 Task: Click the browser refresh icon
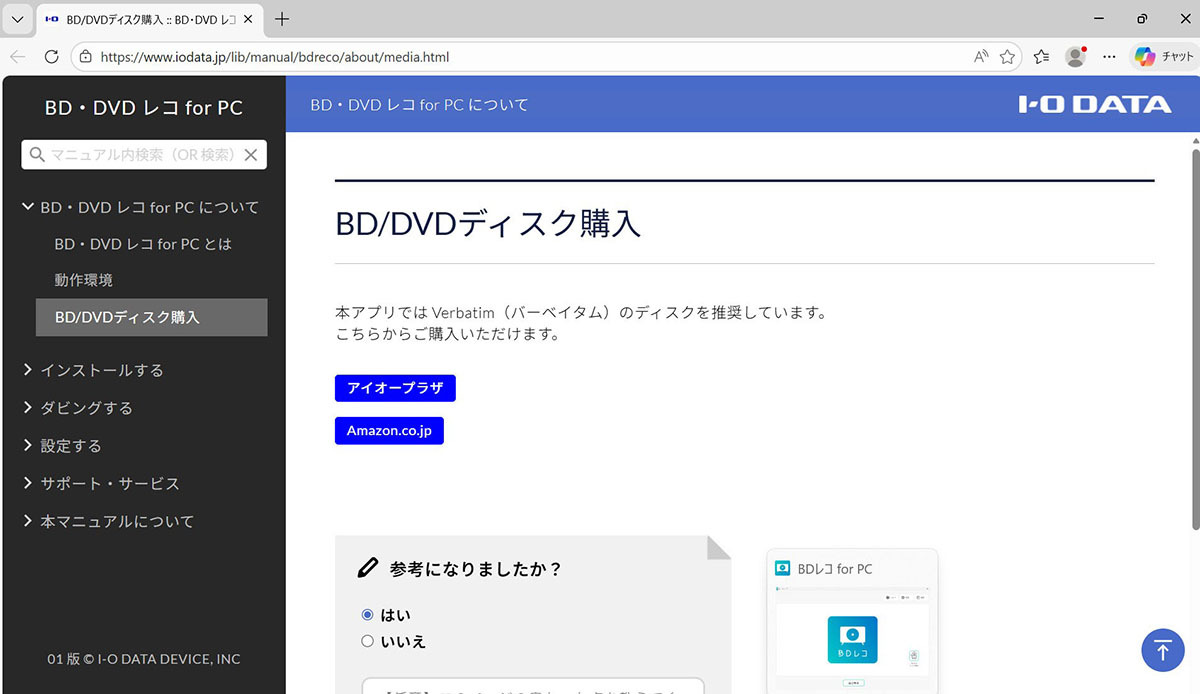(52, 57)
